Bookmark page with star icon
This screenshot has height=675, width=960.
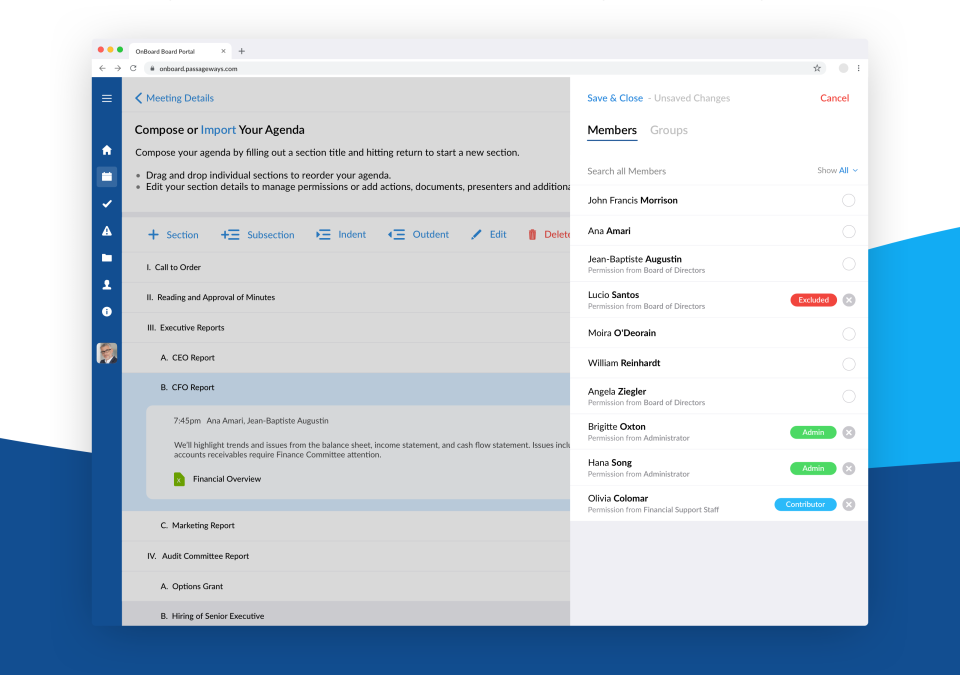pyautogui.click(x=817, y=69)
